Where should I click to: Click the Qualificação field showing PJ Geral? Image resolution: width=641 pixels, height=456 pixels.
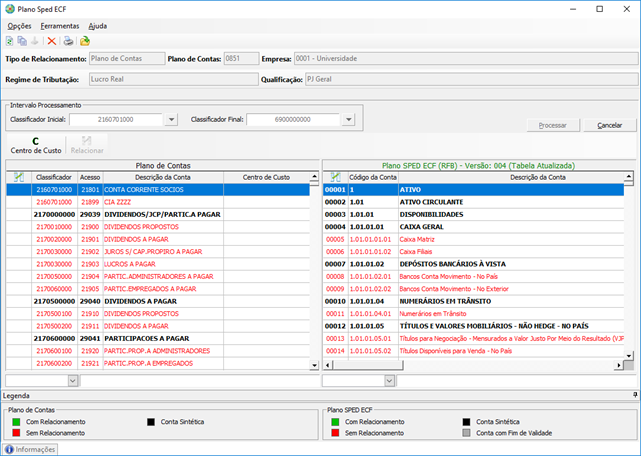(472, 79)
